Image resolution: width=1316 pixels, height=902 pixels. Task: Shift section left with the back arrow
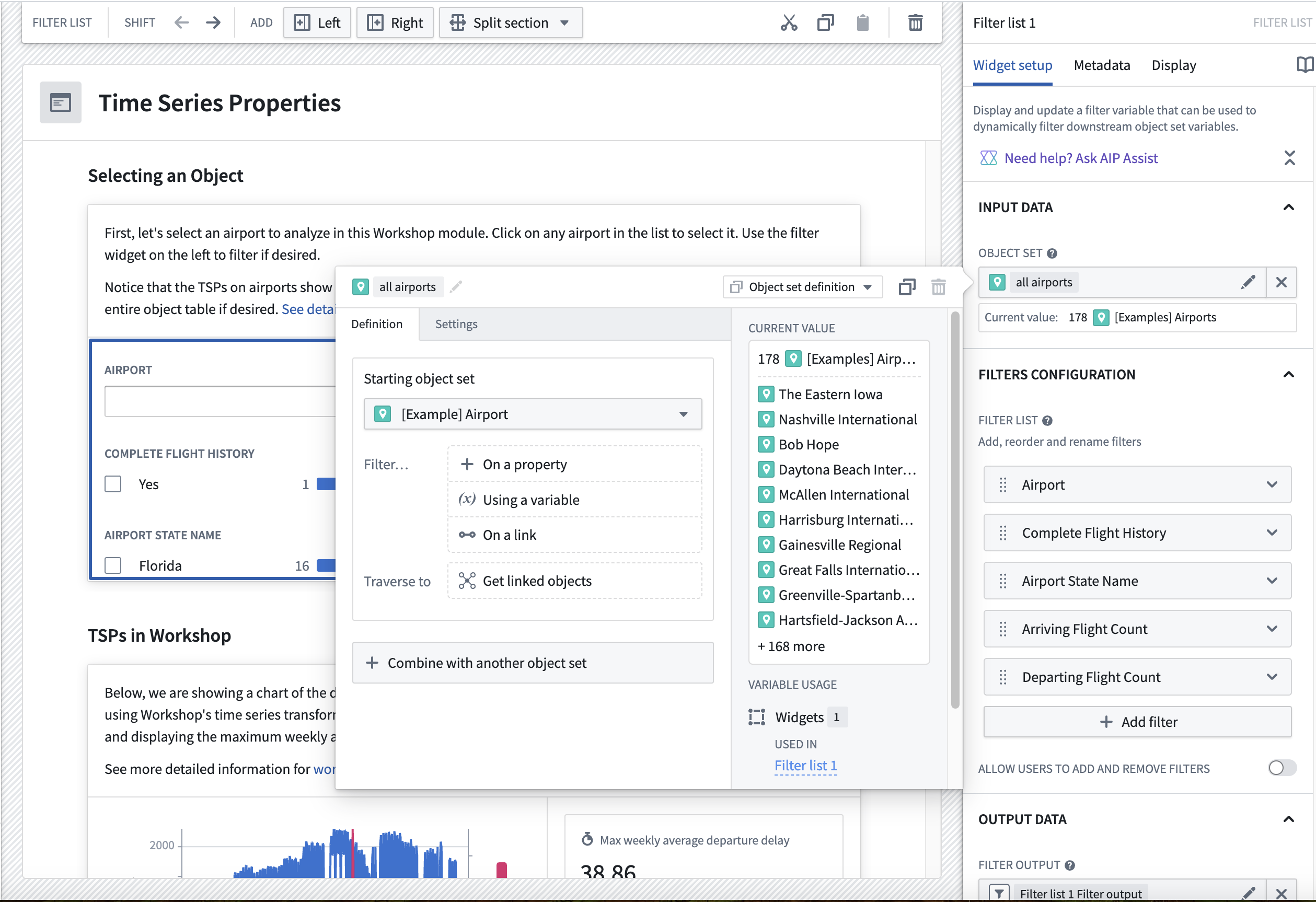tap(181, 22)
